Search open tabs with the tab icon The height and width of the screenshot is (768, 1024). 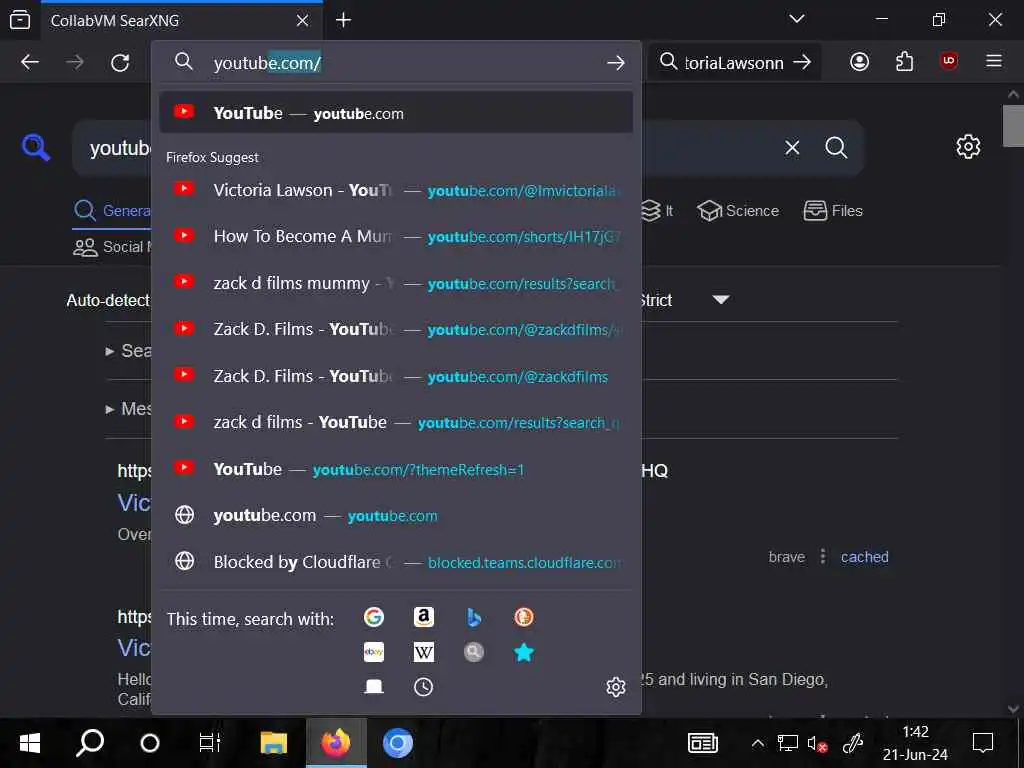(x=374, y=686)
